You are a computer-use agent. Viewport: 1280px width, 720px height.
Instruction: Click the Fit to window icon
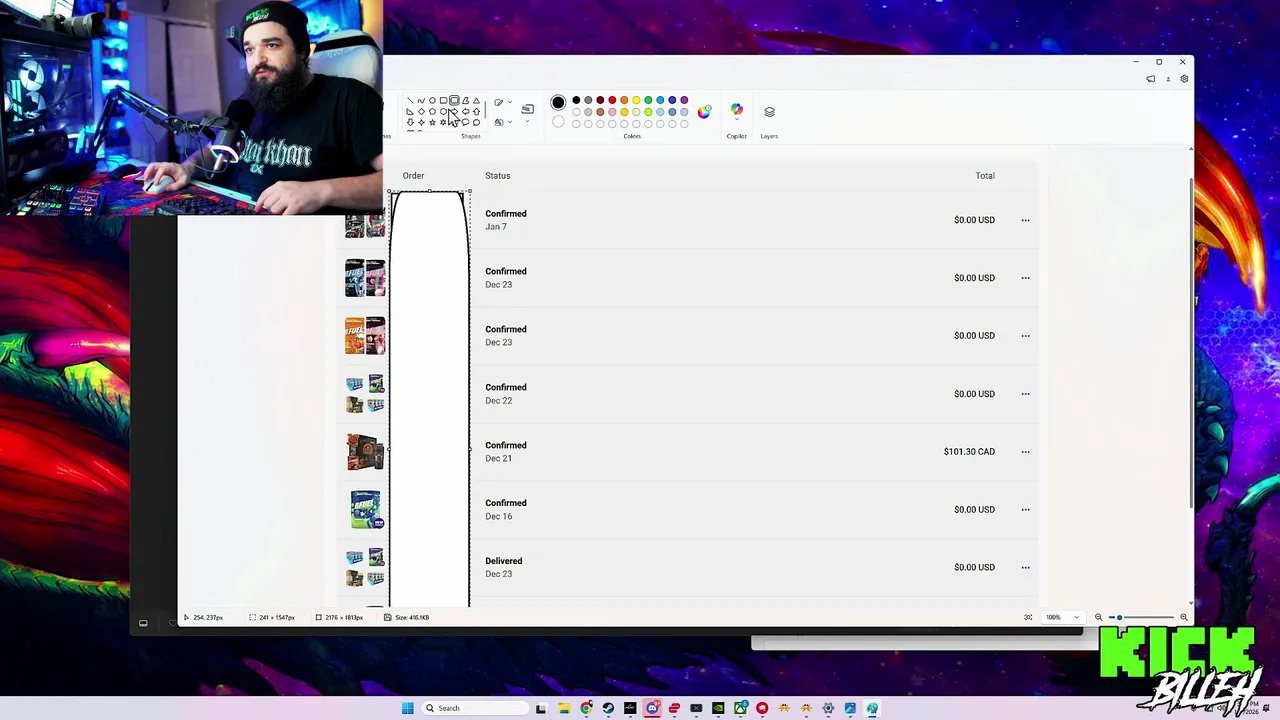click(1028, 617)
